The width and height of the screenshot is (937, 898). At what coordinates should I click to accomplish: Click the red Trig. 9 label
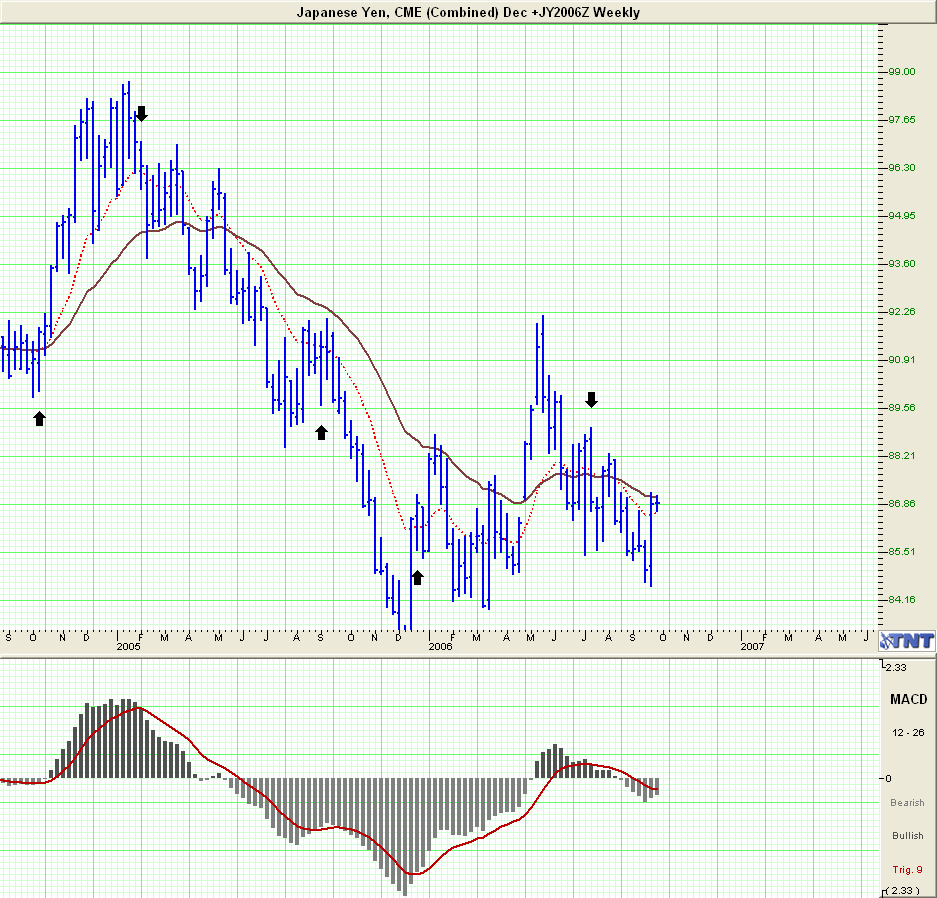[908, 870]
